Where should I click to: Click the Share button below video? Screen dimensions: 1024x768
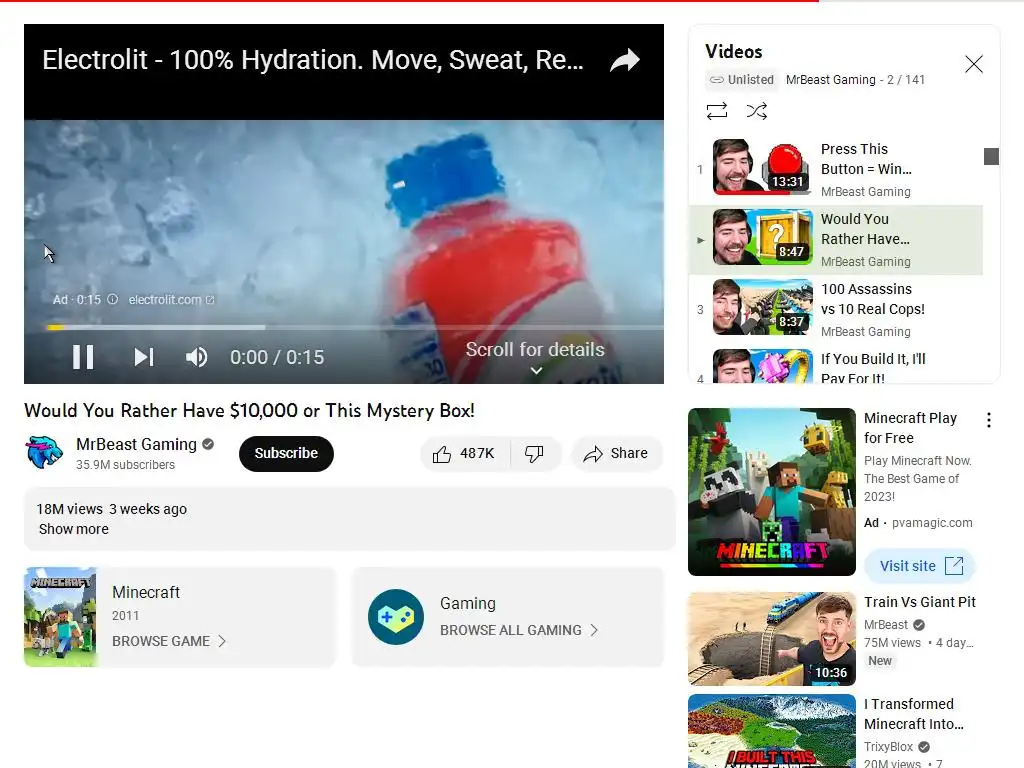point(617,453)
